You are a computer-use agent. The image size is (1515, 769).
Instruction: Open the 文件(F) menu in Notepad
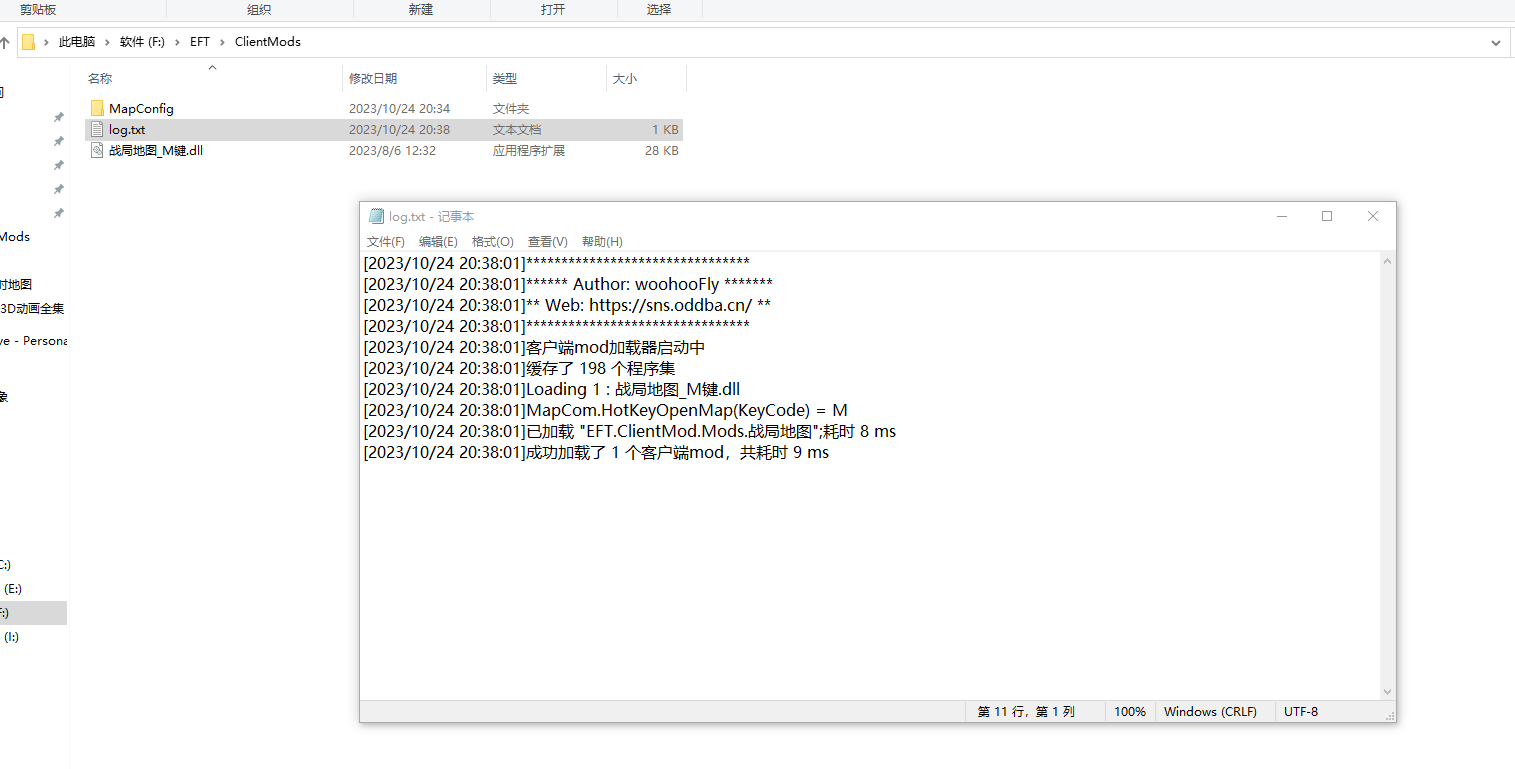tap(385, 242)
